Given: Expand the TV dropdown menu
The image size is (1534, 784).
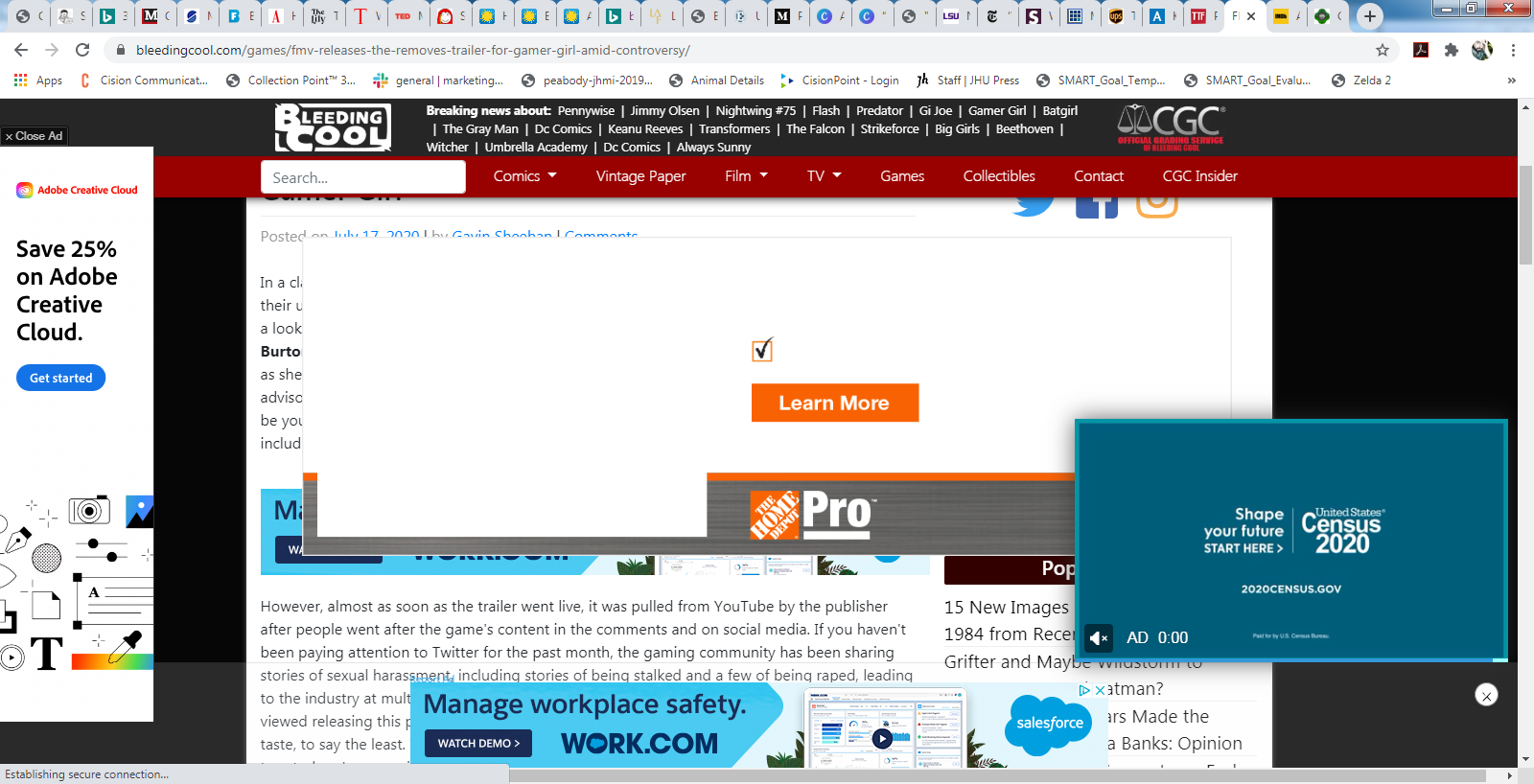Looking at the screenshot, I should 824,176.
